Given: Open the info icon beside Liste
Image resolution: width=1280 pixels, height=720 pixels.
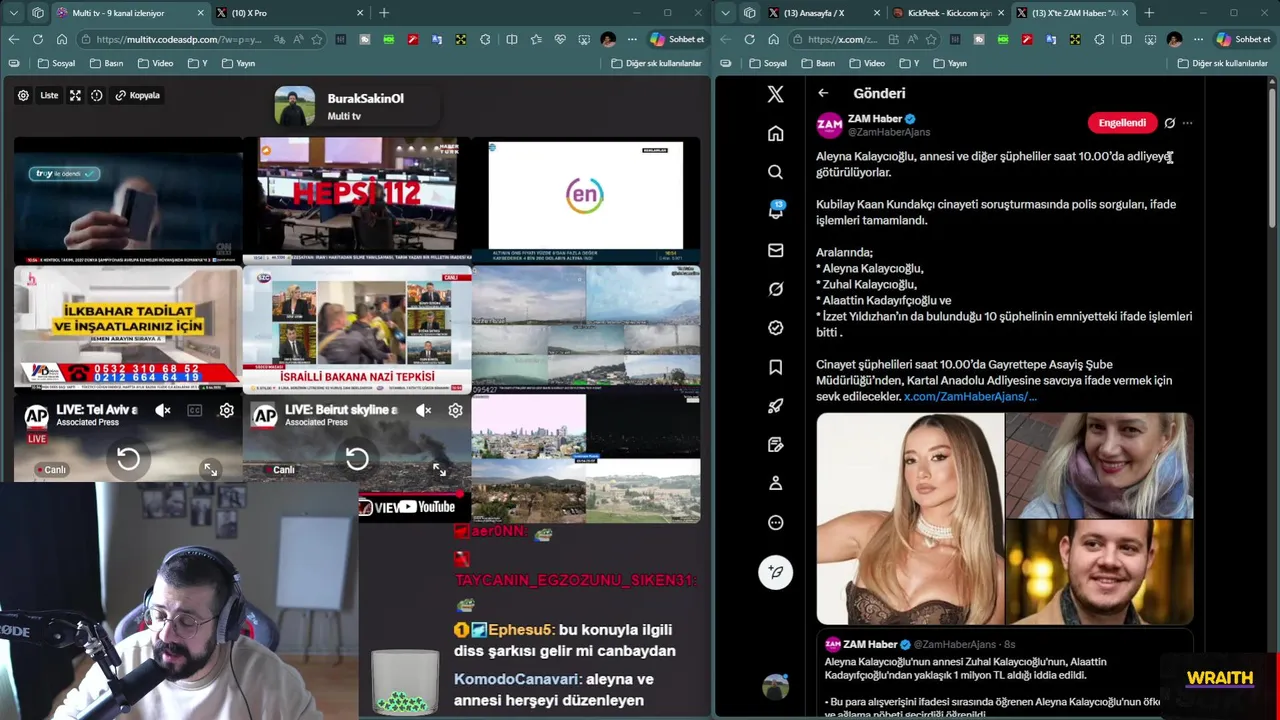Looking at the screenshot, I should (x=97, y=95).
